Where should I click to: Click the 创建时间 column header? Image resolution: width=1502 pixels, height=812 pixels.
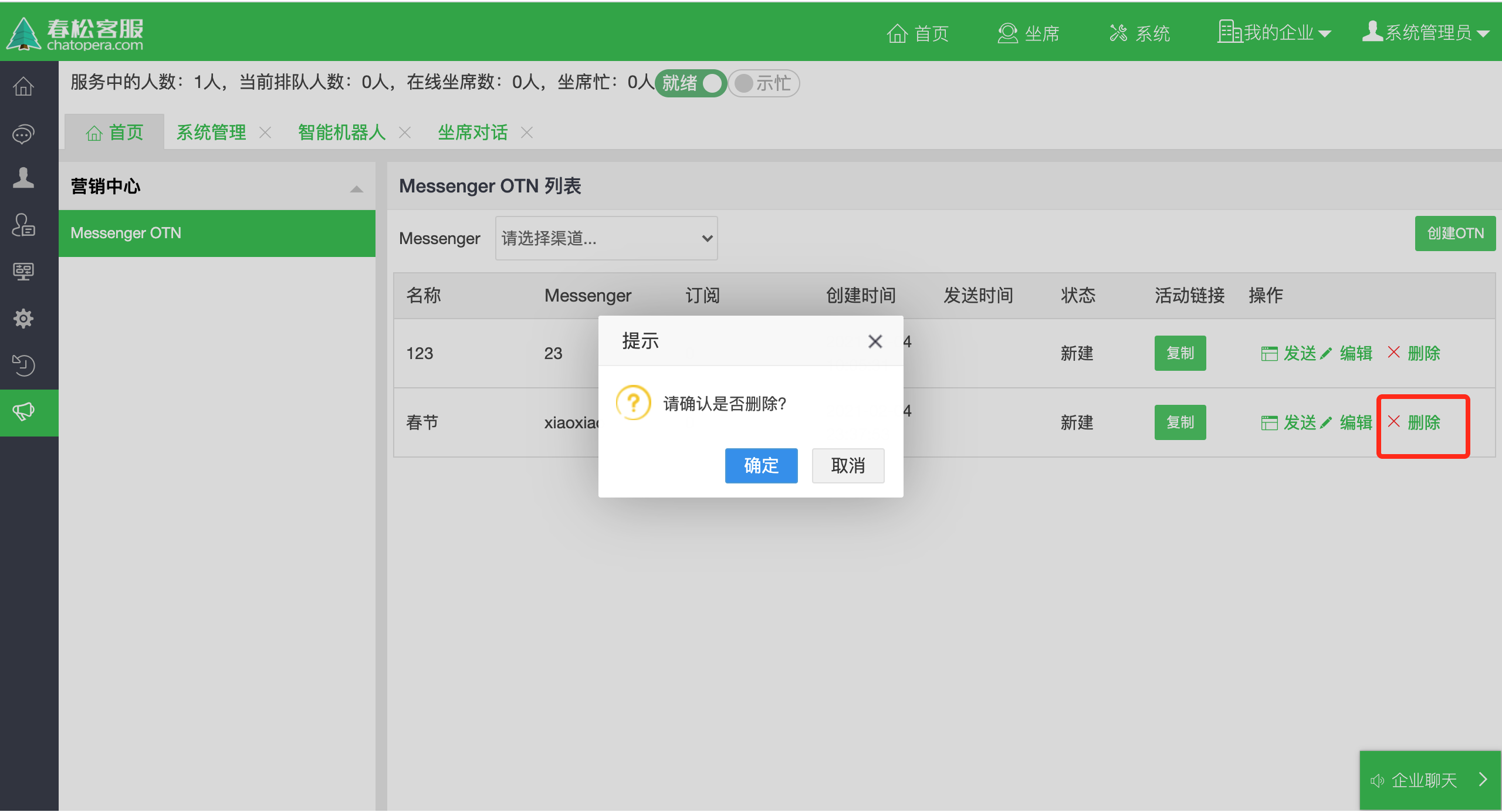click(861, 295)
